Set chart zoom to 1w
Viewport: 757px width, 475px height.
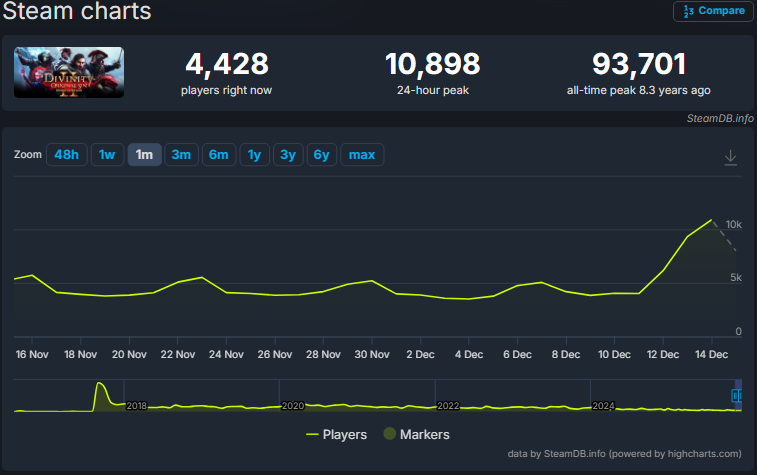[107, 154]
